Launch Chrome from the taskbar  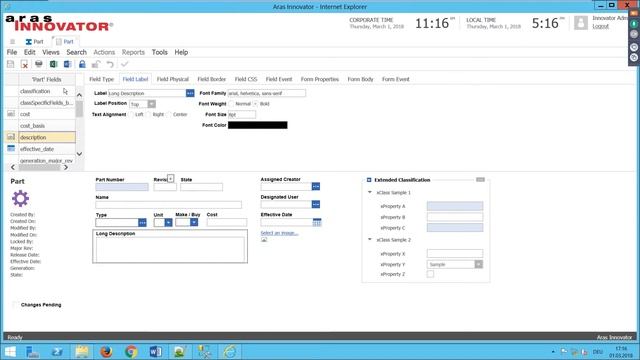tap(131, 351)
